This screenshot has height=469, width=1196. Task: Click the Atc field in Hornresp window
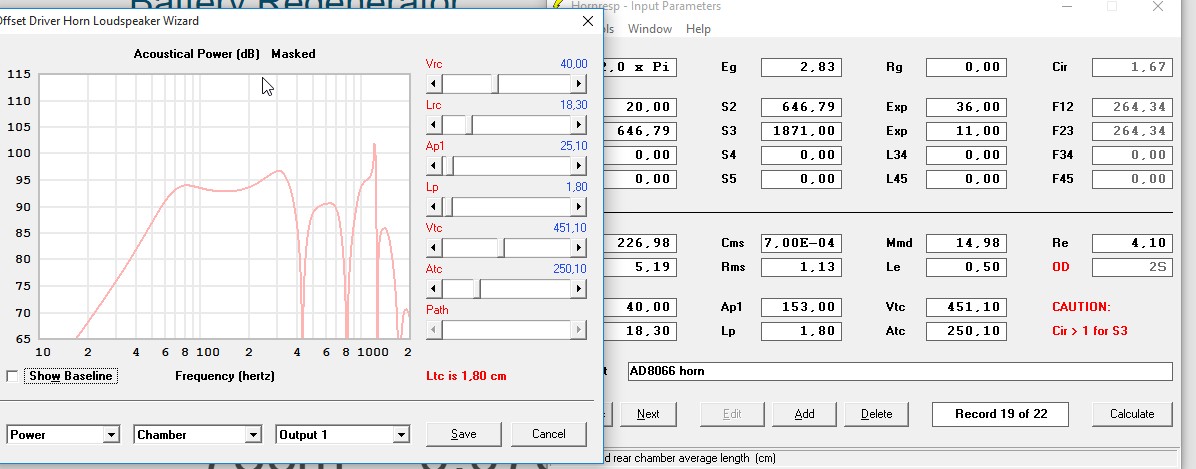pyautogui.click(x=966, y=331)
